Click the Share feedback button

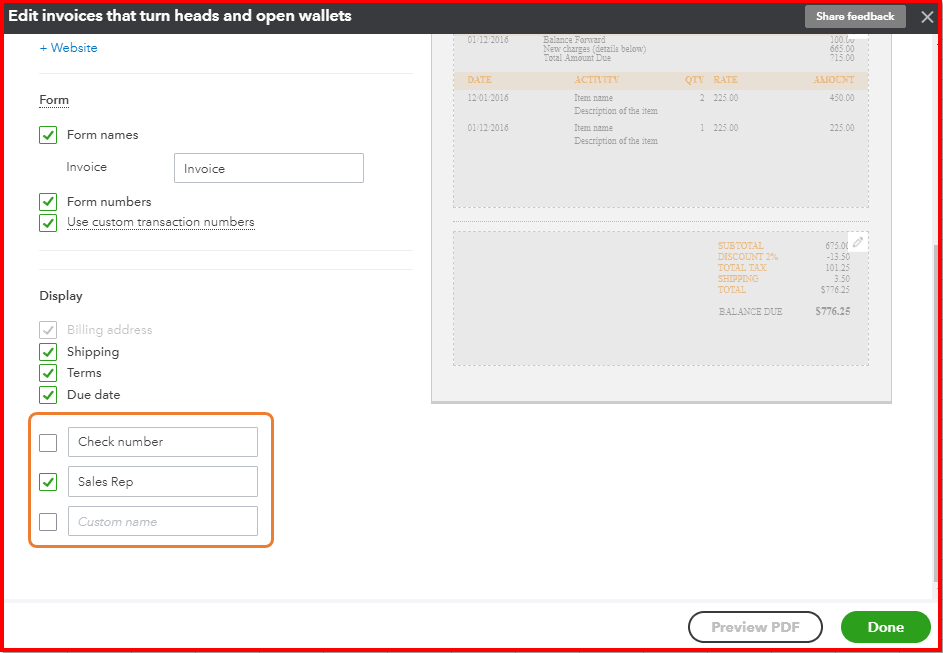click(x=855, y=17)
